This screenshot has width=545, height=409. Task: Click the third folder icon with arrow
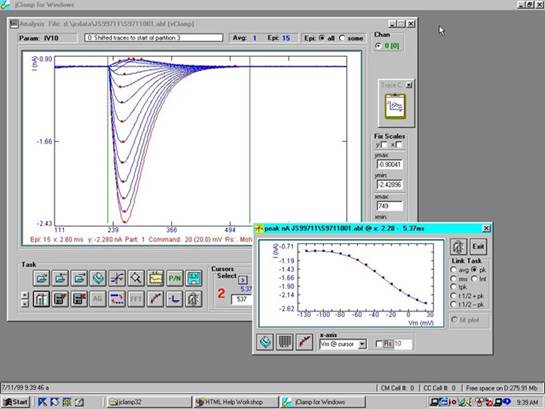[79, 278]
